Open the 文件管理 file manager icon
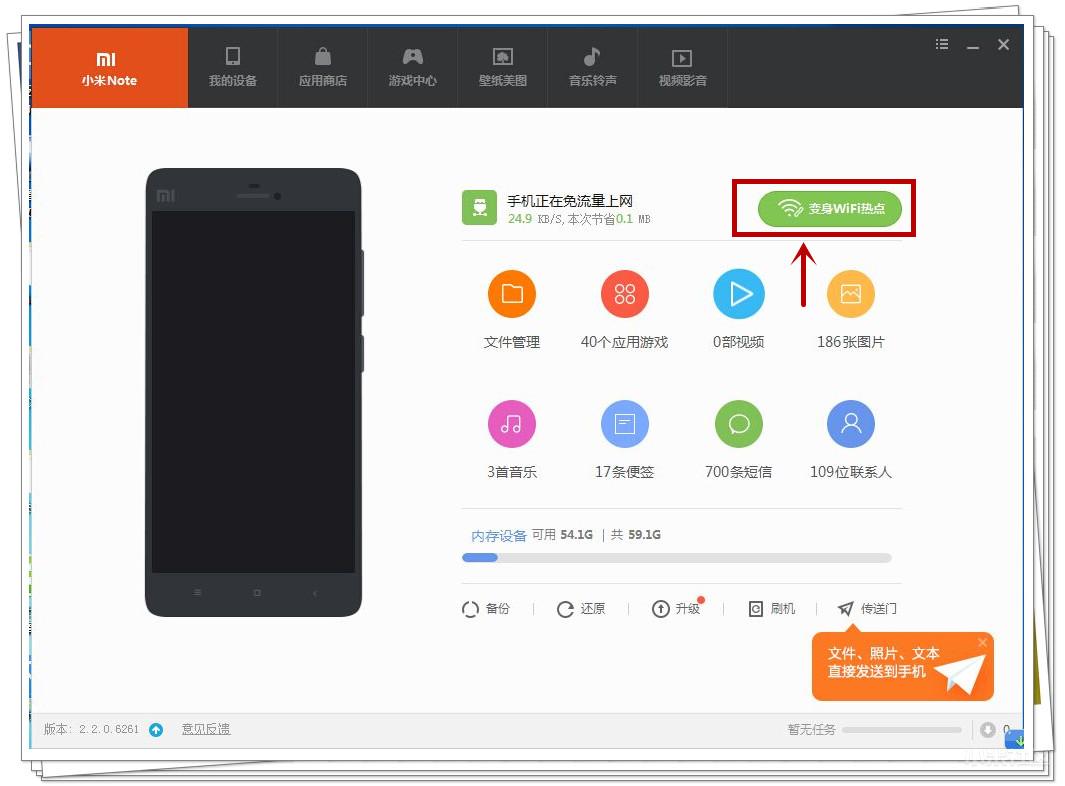The height and width of the screenshot is (786, 1065). 511,294
